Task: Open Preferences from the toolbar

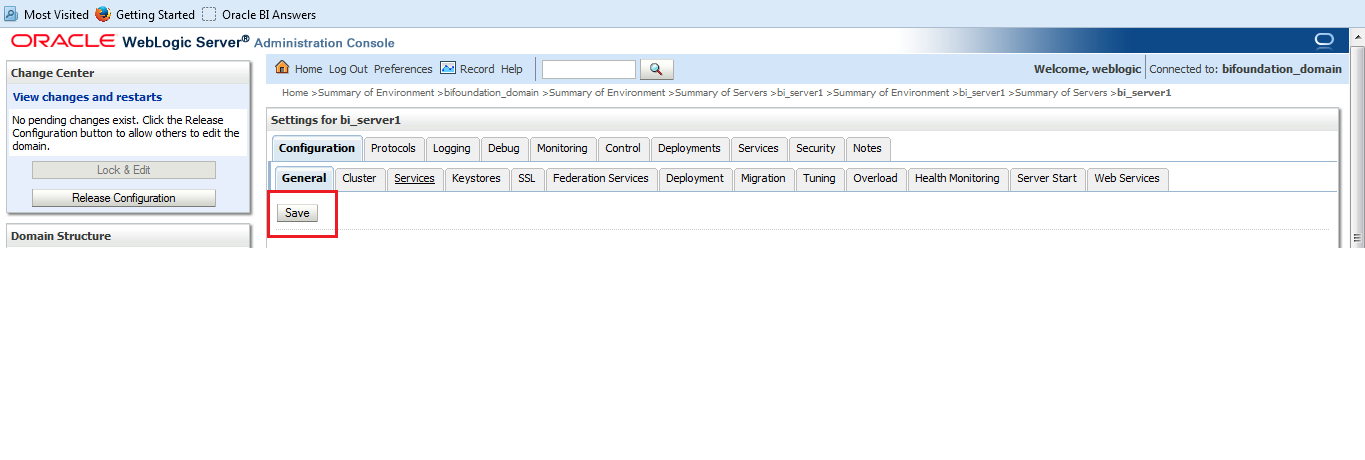Action: 403,69
